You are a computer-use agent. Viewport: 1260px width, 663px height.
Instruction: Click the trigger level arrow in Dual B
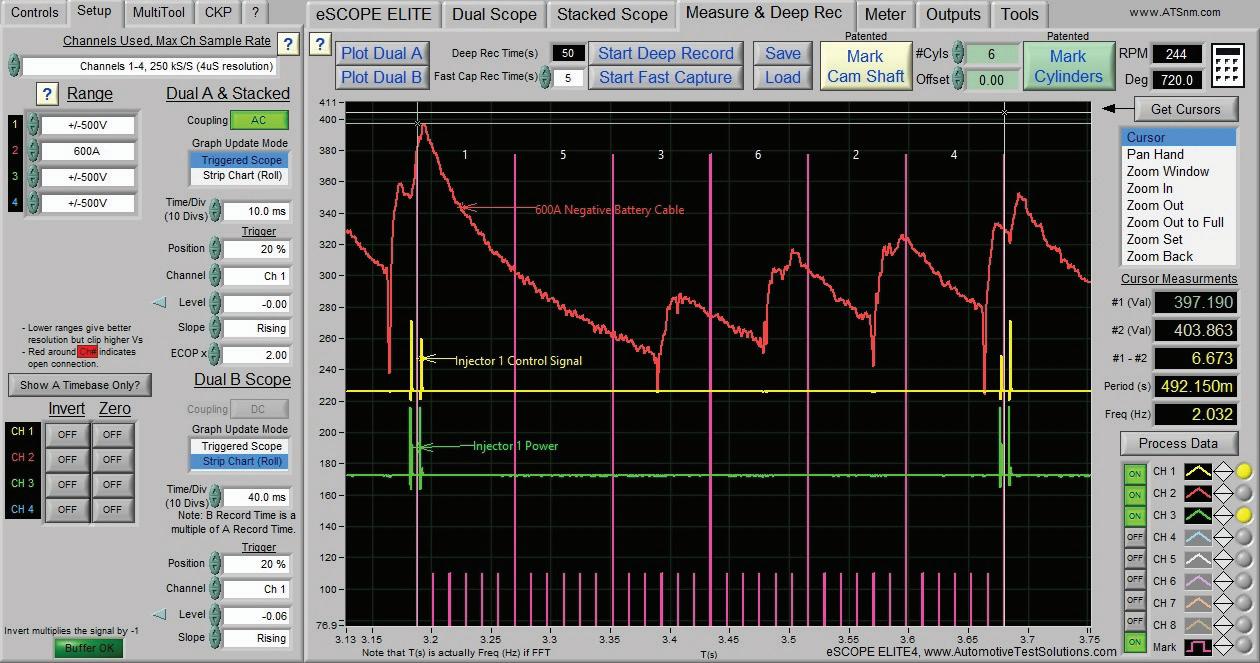pos(159,615)
